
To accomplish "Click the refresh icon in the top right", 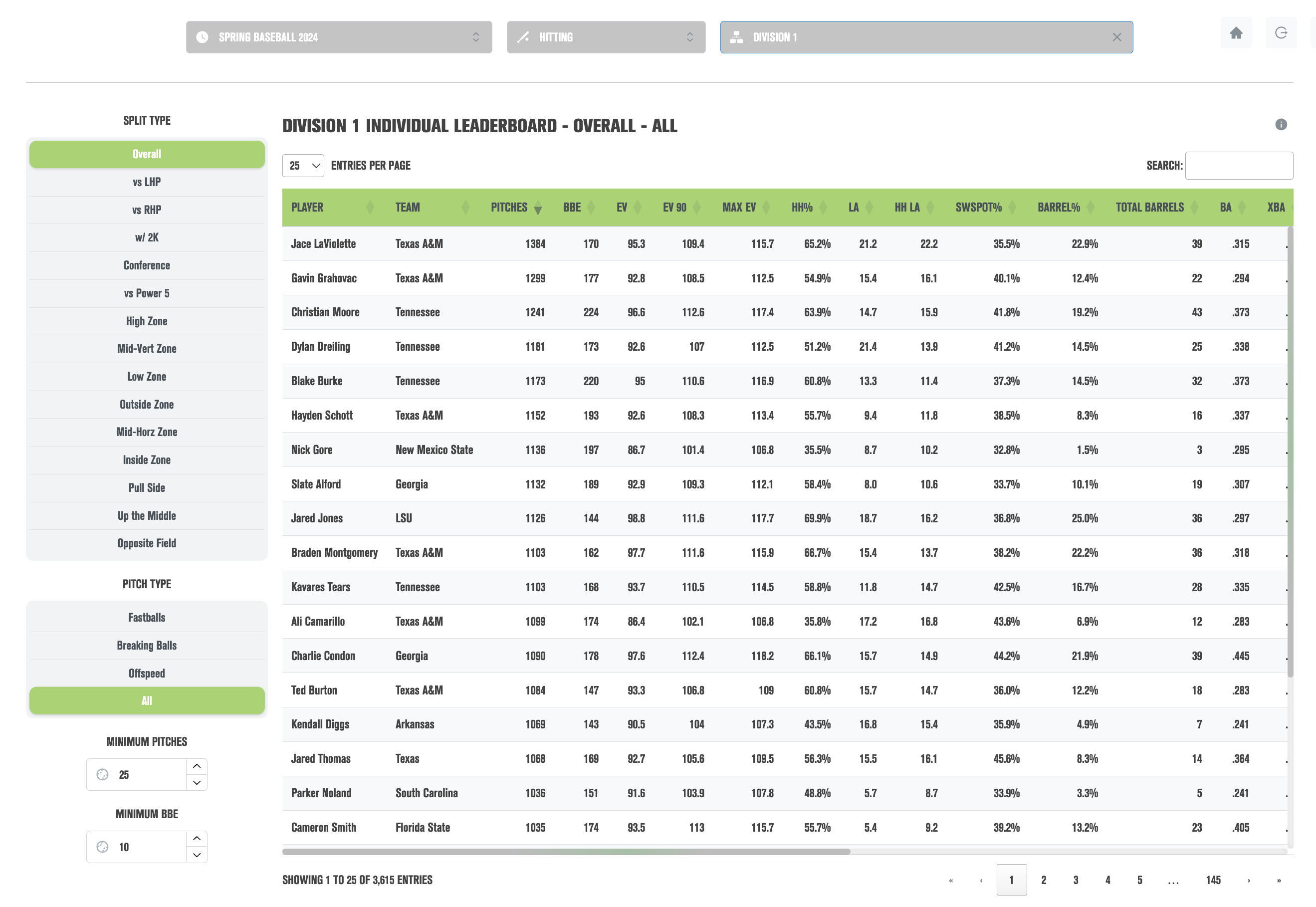I will pos(1281,33).
